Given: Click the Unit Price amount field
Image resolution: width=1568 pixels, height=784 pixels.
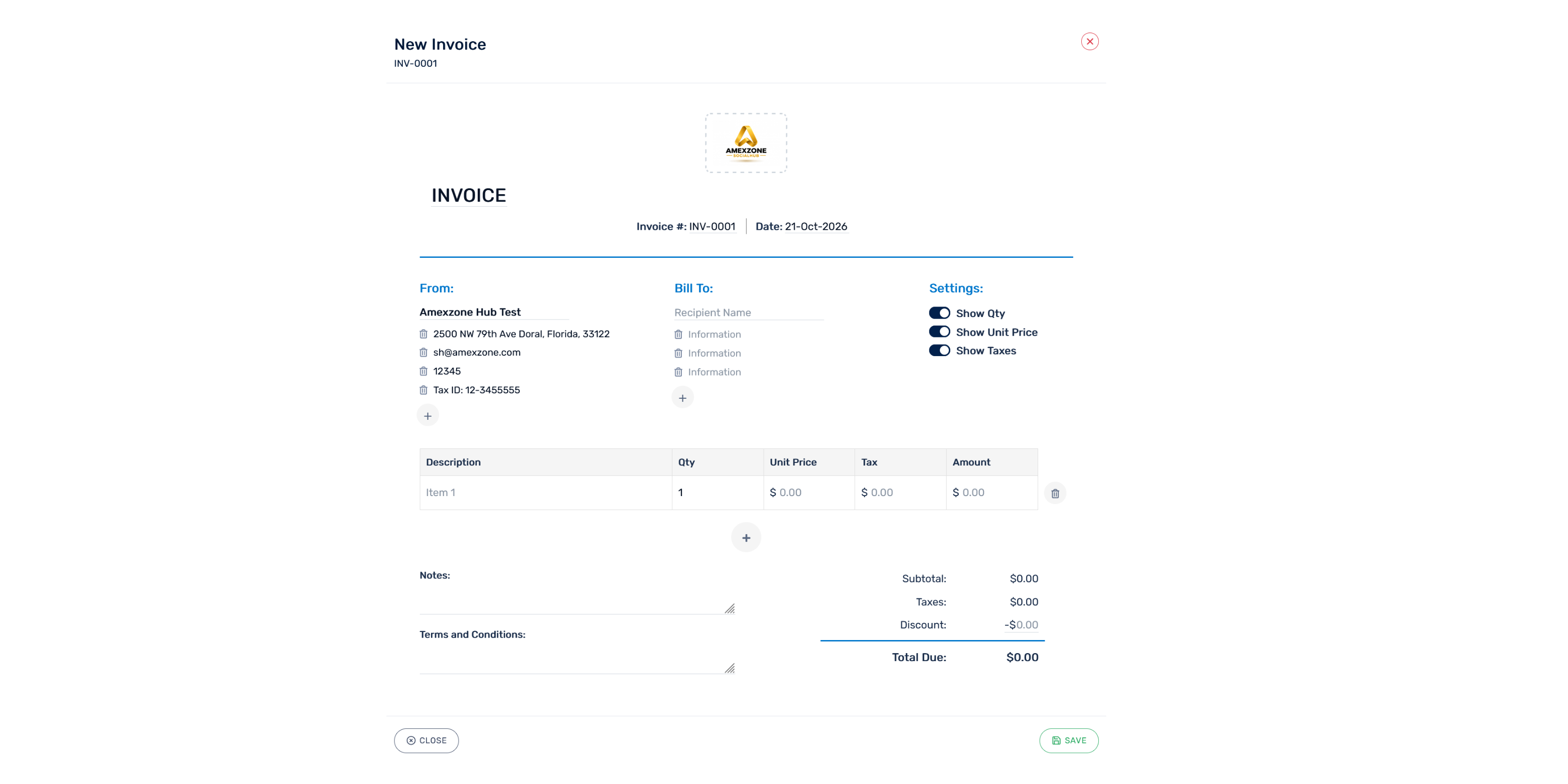Looking at the screenshot, I should point(809,493).
